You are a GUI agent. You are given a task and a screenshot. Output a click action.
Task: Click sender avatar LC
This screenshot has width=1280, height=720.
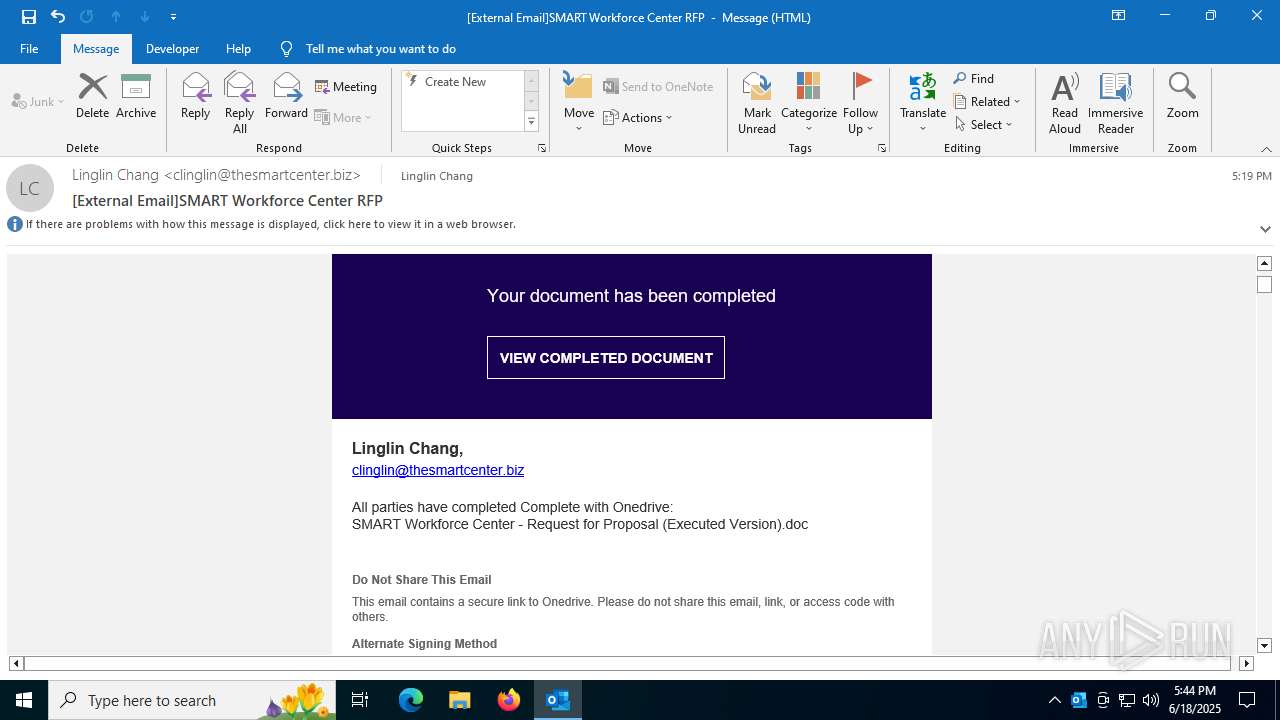(x=30, y=188)
